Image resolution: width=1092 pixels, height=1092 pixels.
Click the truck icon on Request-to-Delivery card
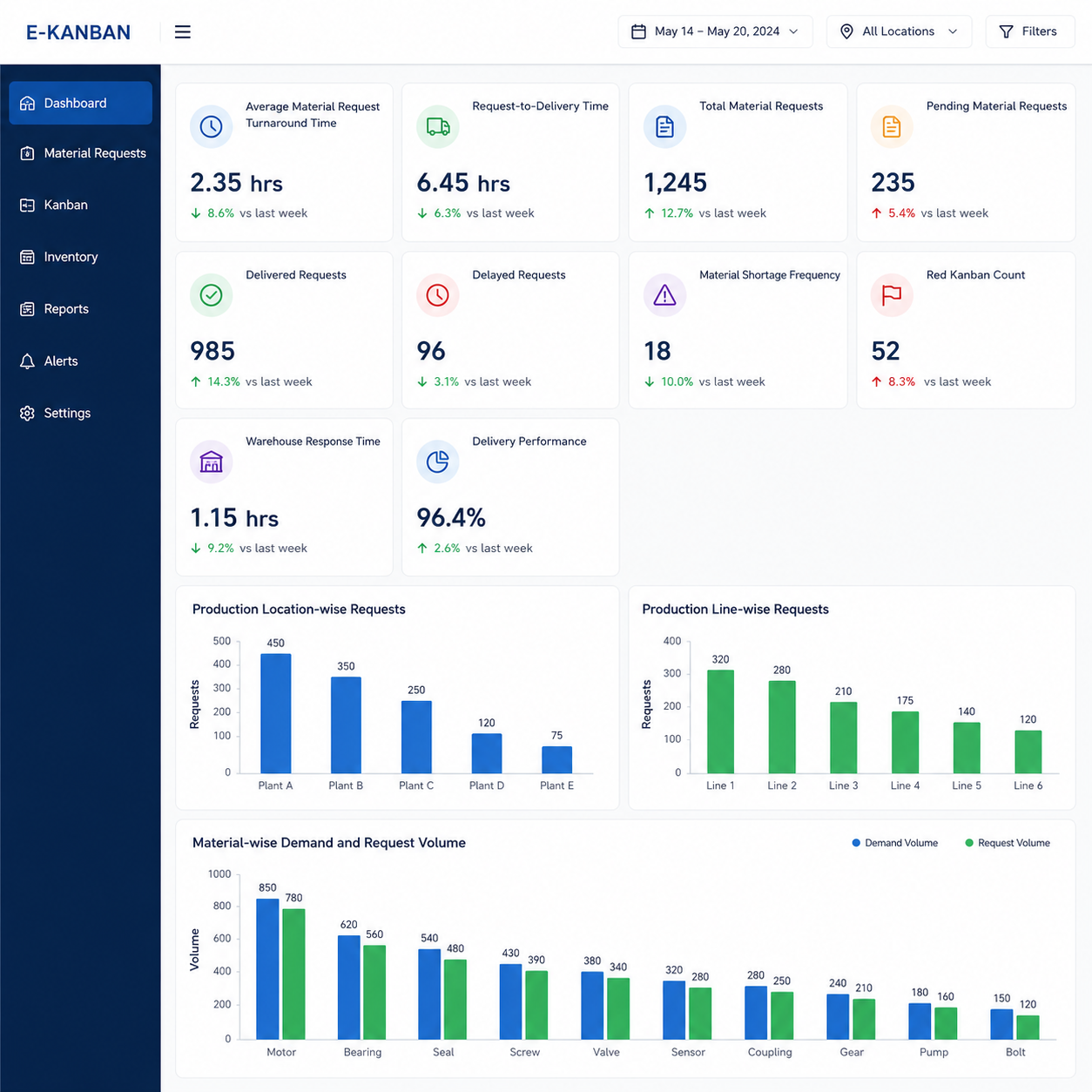point(438,126)
